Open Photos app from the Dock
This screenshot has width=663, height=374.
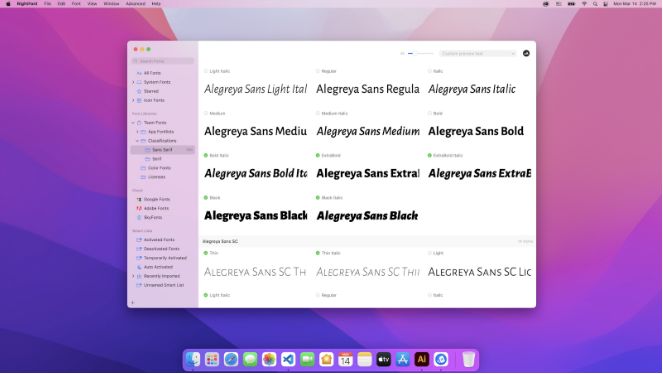coord(269,360)
